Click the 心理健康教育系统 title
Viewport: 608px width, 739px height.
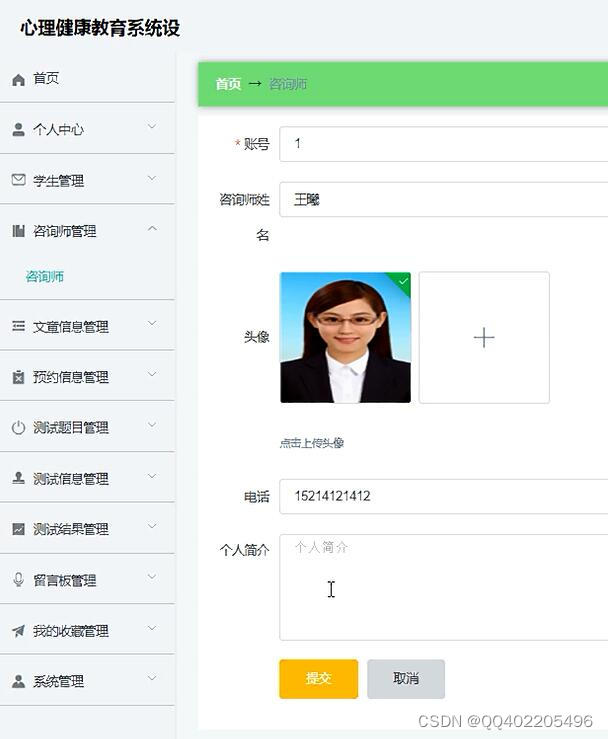point(100,28)
